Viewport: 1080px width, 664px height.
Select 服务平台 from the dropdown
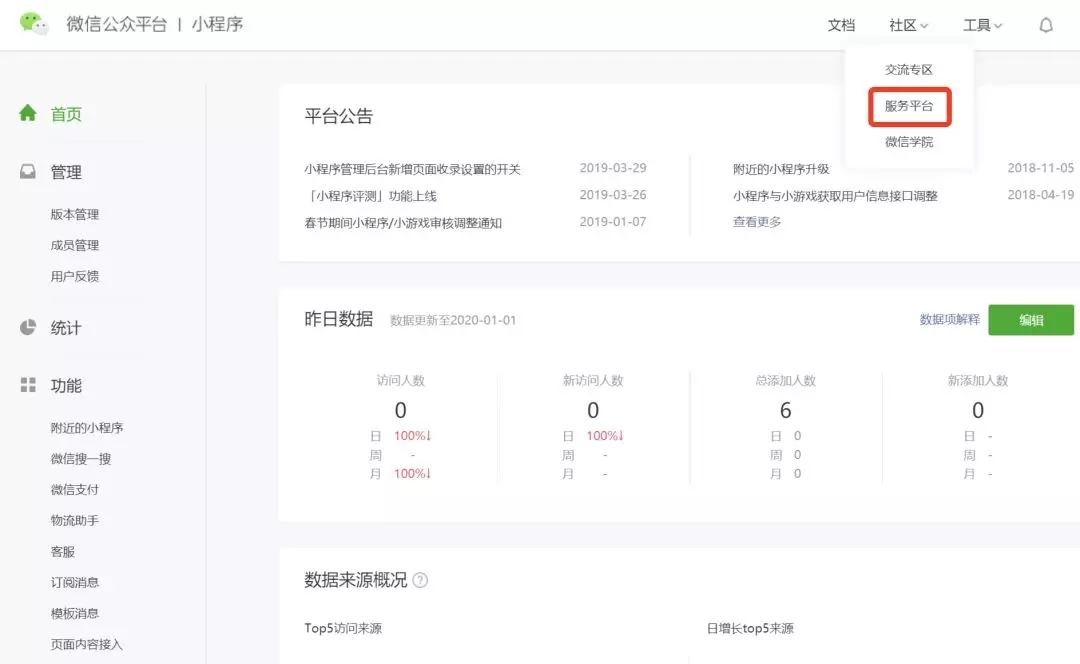pos(908,106)
